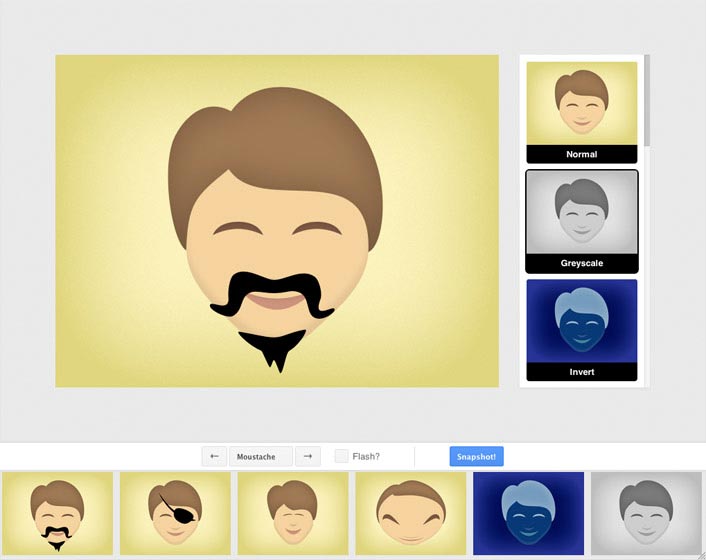Select the Normal filter preview
Viewport: 706px width, 560px height.
[x=581, y=104]
